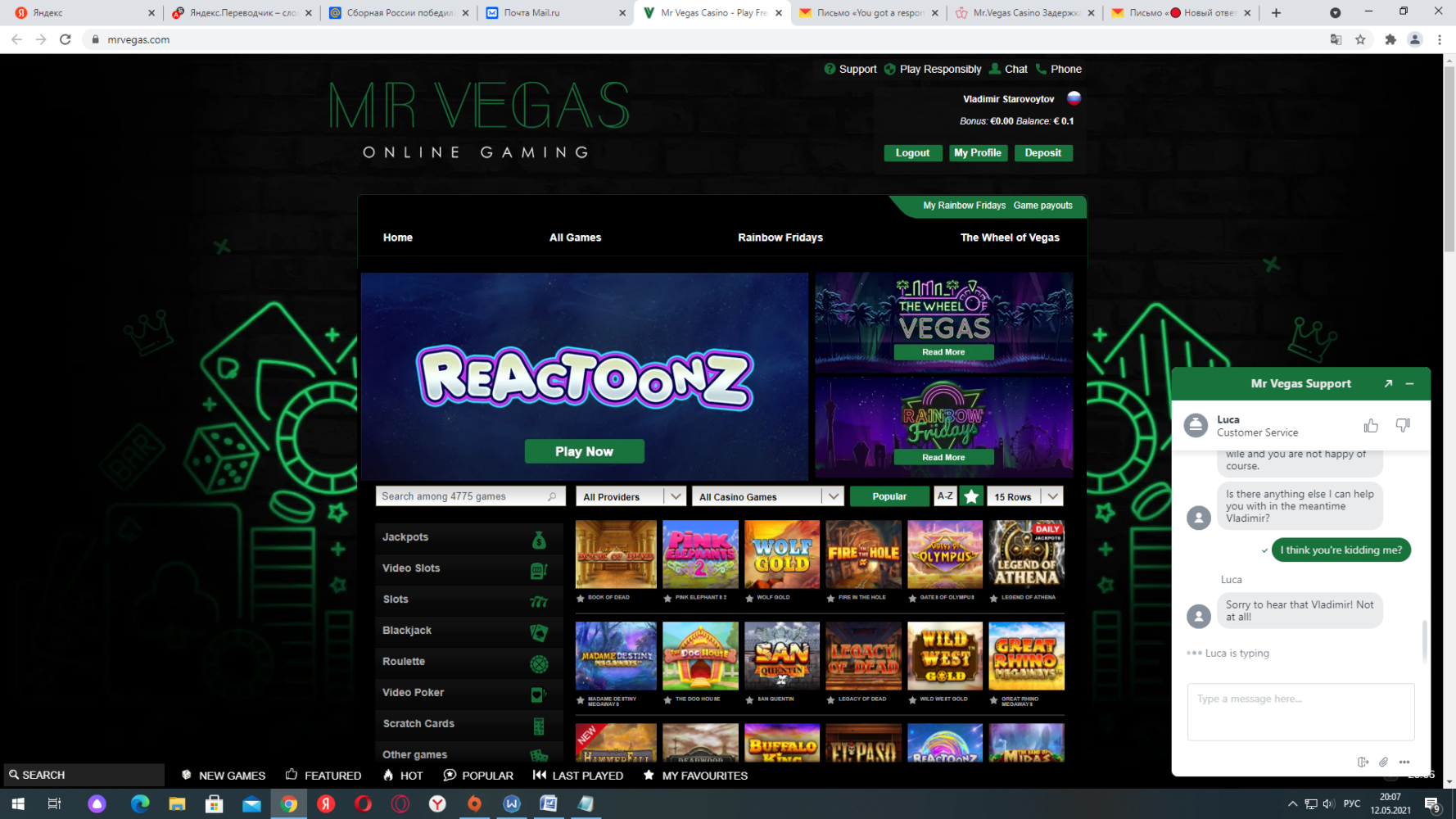Give Luca a thumbs up rating

pyautogui.click(x=1371, y=426)
